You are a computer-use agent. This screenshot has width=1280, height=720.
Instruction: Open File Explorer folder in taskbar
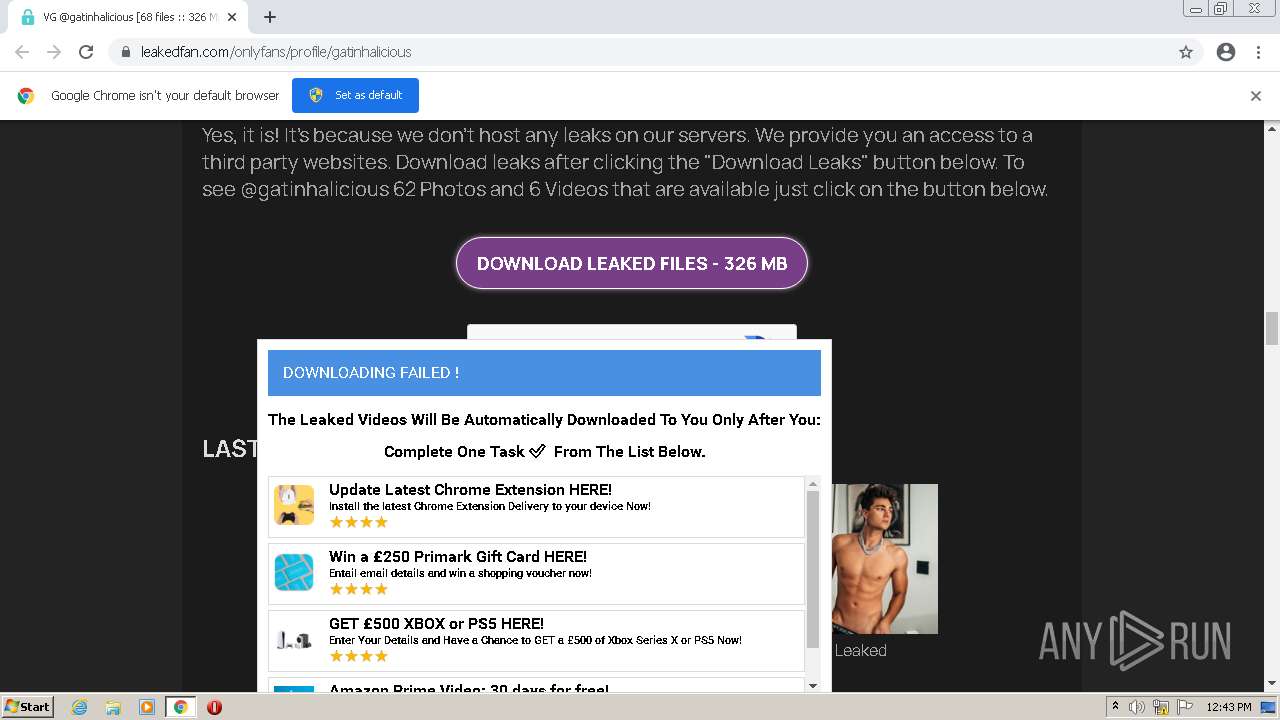click(113, 707)
